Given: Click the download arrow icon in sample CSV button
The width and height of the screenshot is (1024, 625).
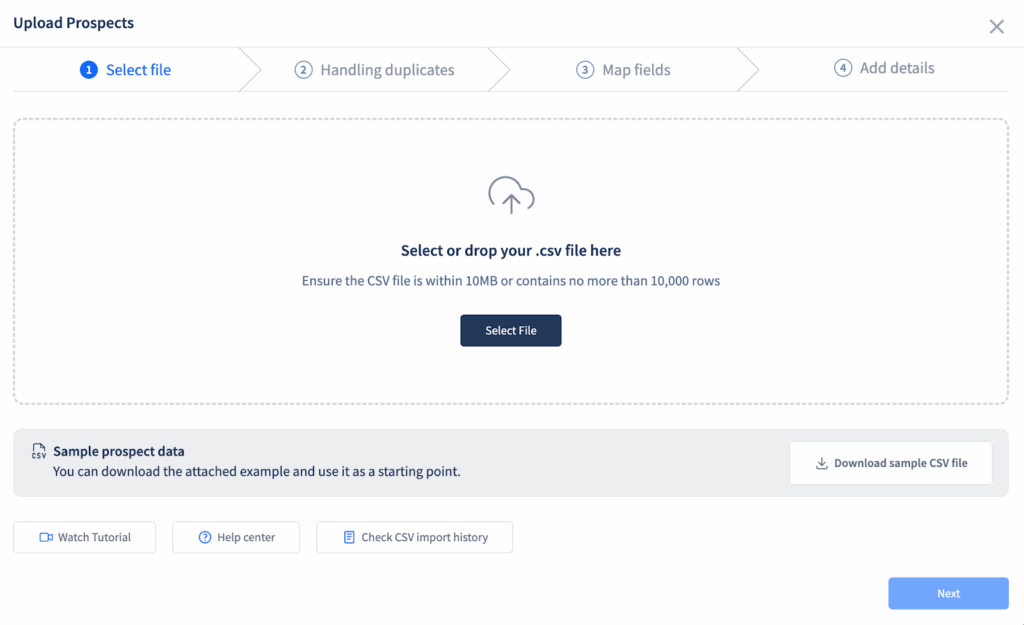Looking at the screenshot, I should tap(822, 463).
